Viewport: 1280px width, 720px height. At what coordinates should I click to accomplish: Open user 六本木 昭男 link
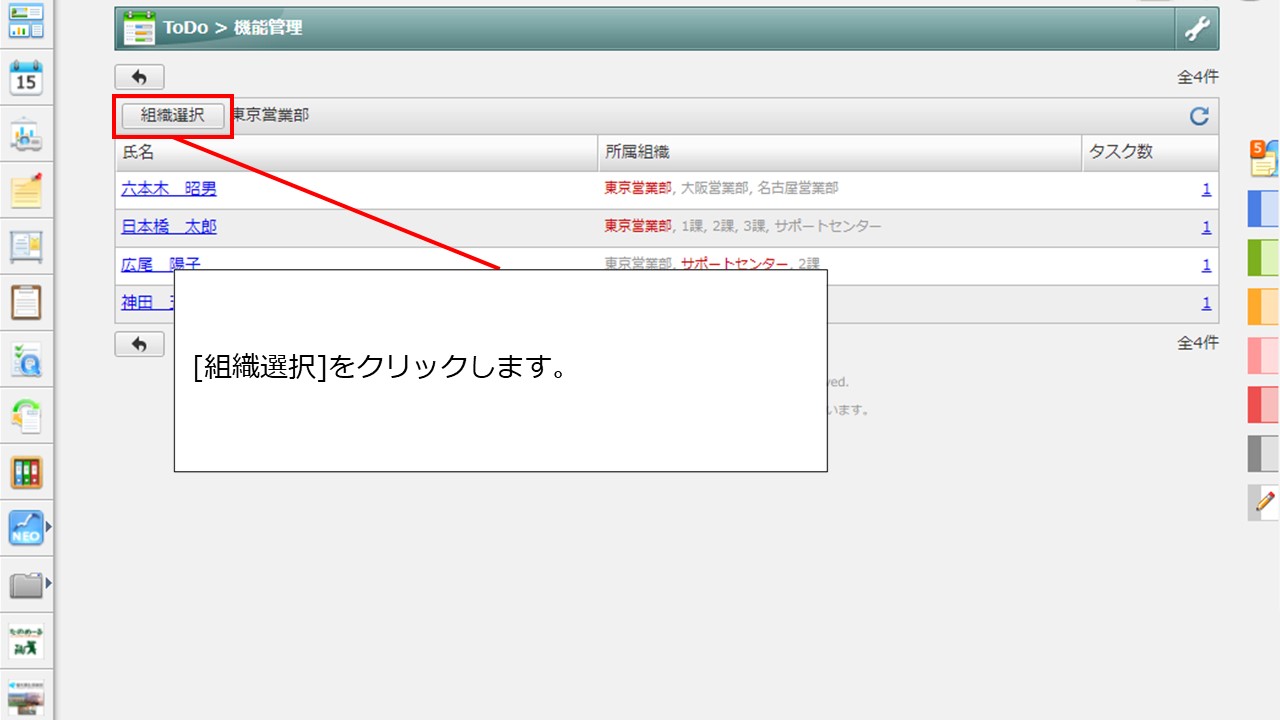point(169,188)
